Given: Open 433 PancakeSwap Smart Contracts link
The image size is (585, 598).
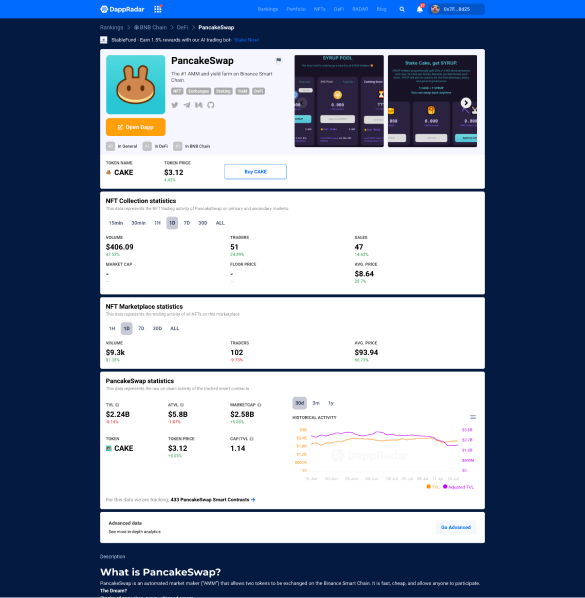Looking at the screenshot, I should click(213, 500).
